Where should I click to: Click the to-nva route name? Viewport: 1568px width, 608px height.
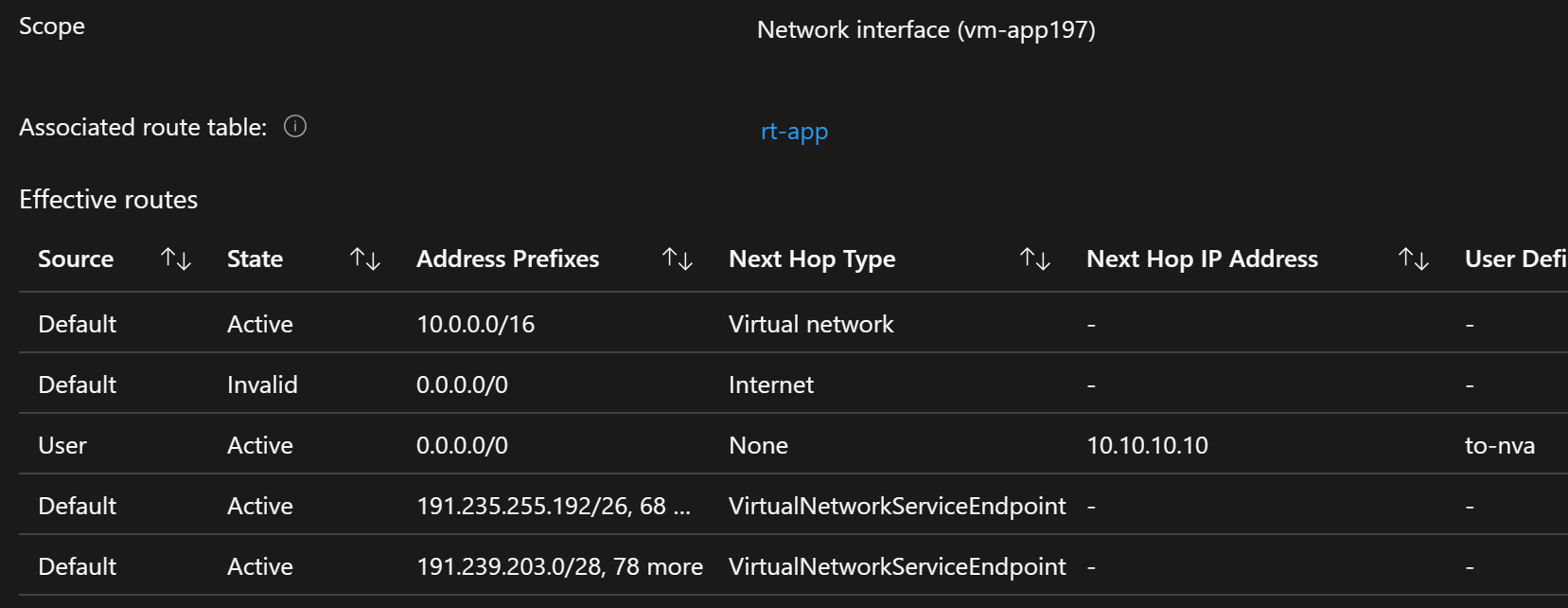click(x=1500, y=445)
